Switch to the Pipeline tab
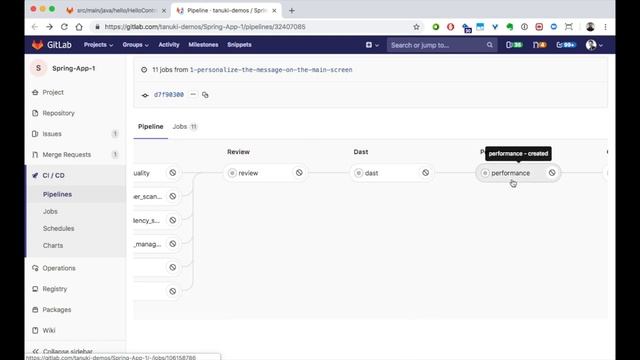This screenshot has height=360, width=640. point(151,127)
